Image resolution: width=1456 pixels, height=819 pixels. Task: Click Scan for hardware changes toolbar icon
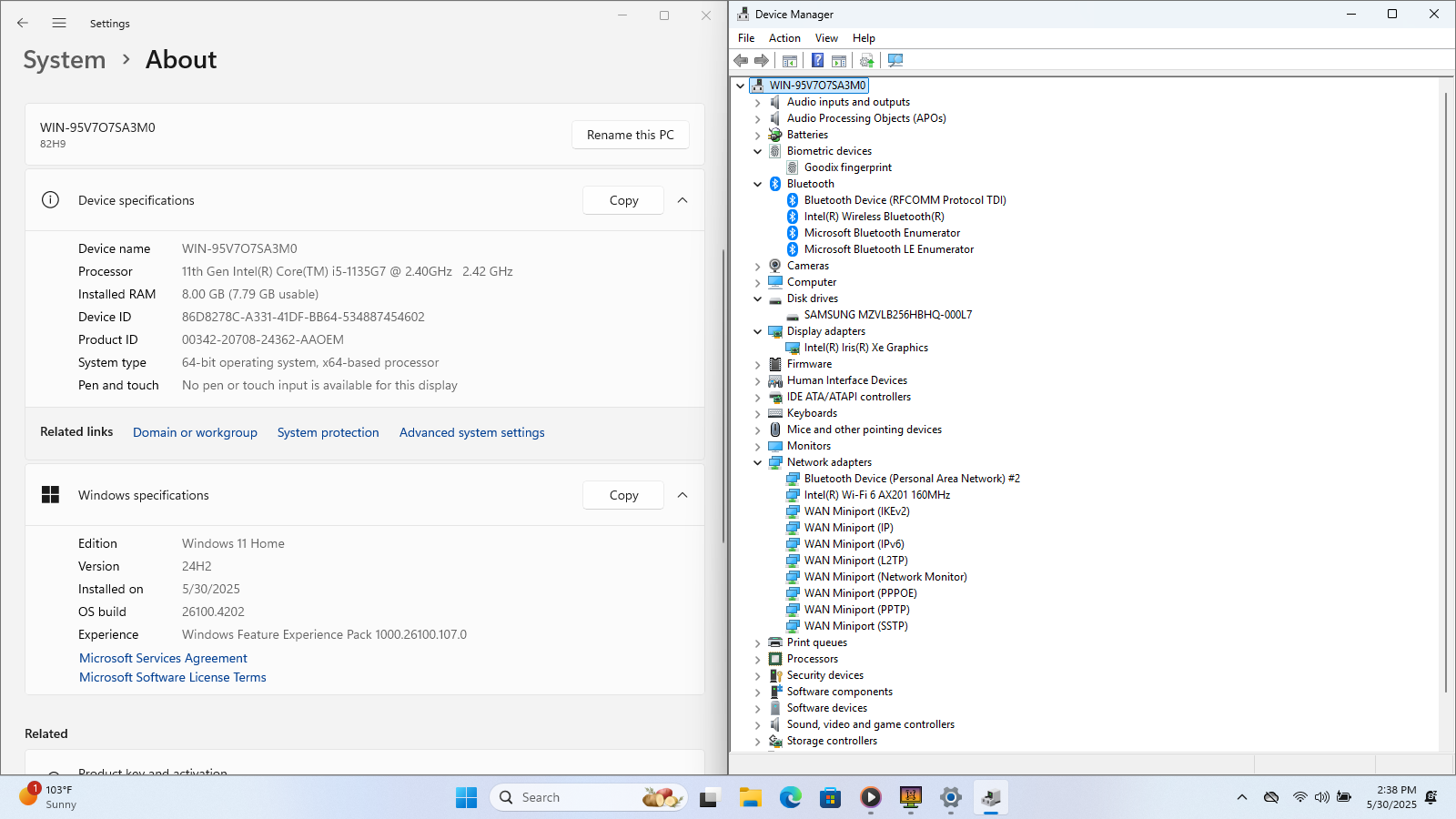point(895,60)
